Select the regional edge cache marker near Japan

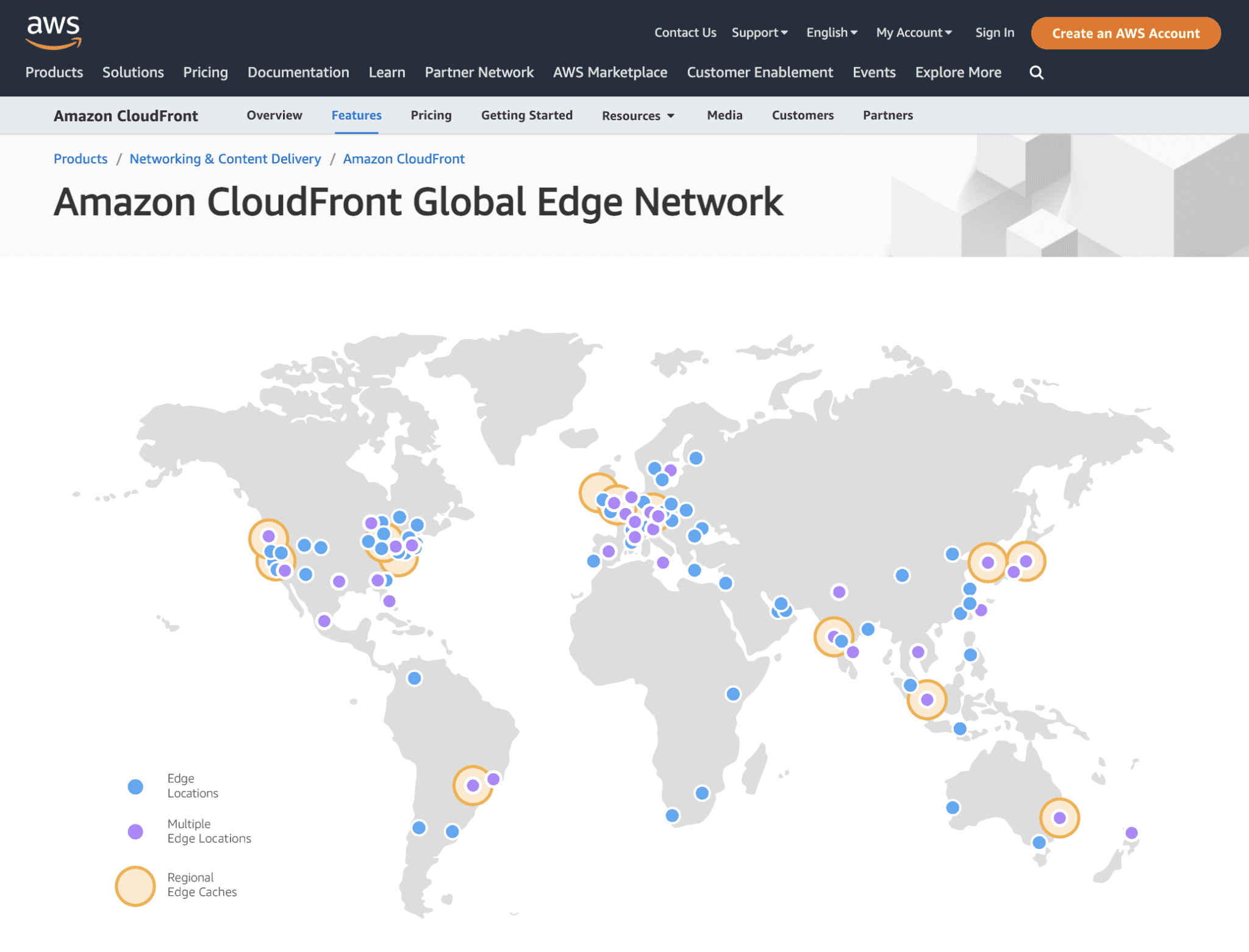pyautogui.click(x=1025, y=560)
